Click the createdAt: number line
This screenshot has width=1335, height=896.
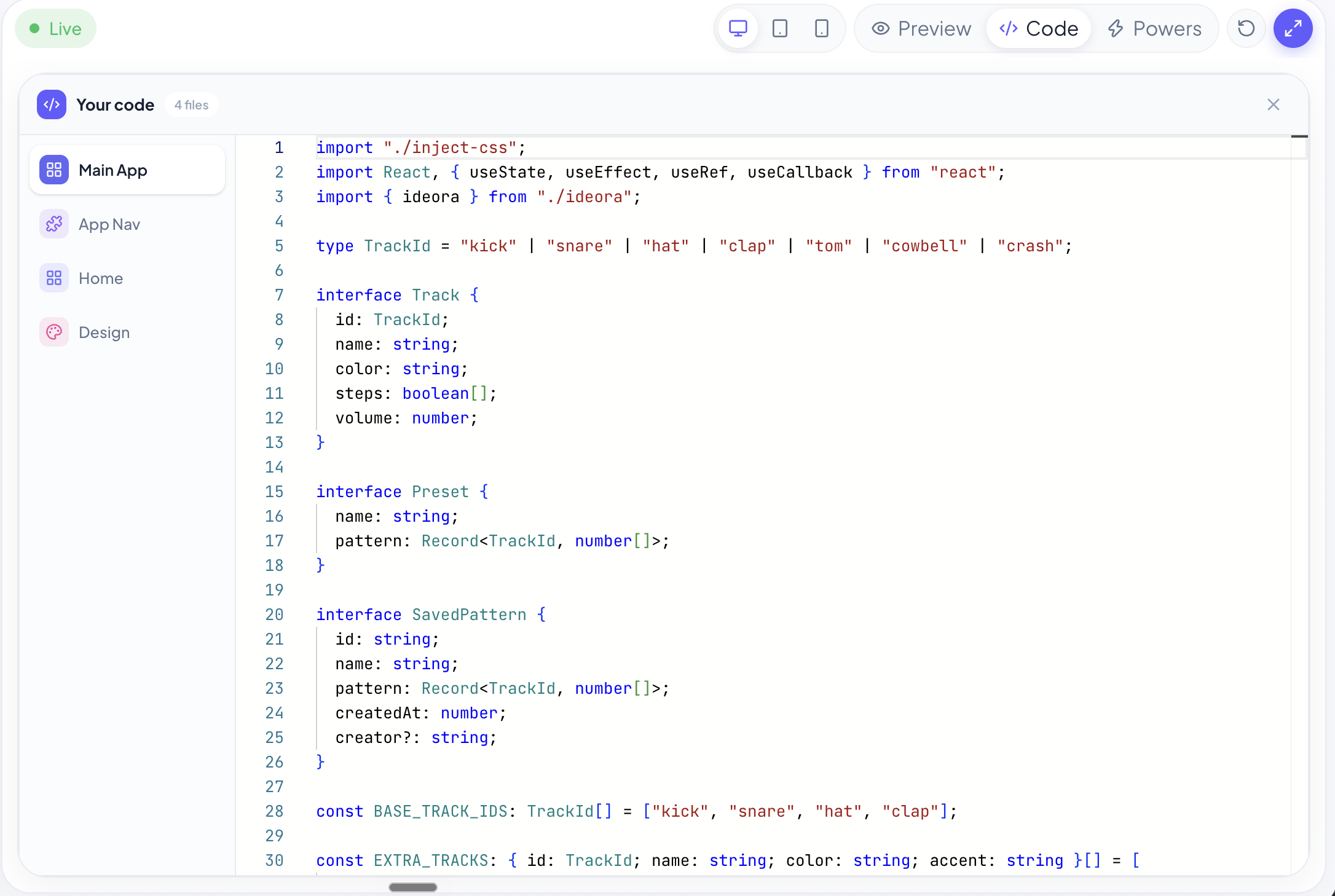421,713
